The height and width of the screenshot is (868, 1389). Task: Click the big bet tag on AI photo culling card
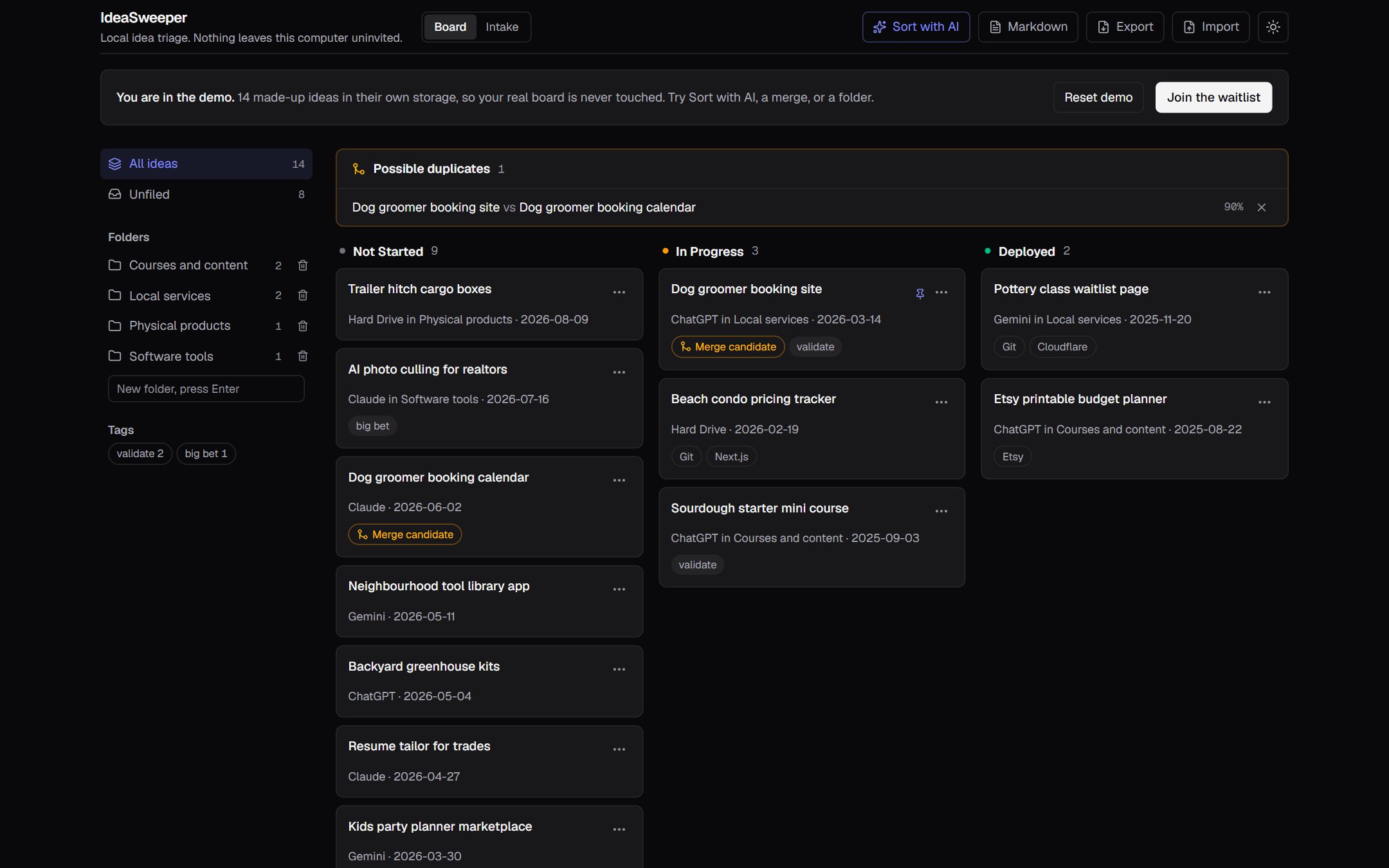[372, 426]
